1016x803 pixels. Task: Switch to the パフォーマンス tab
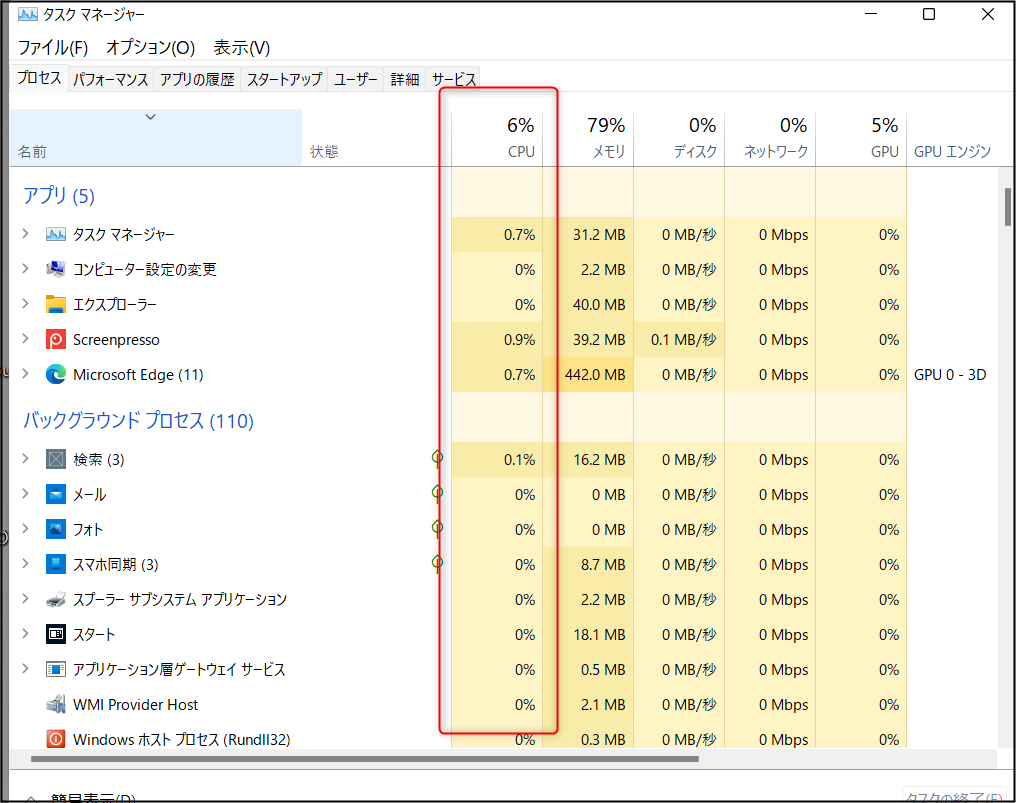coord(111,79)
